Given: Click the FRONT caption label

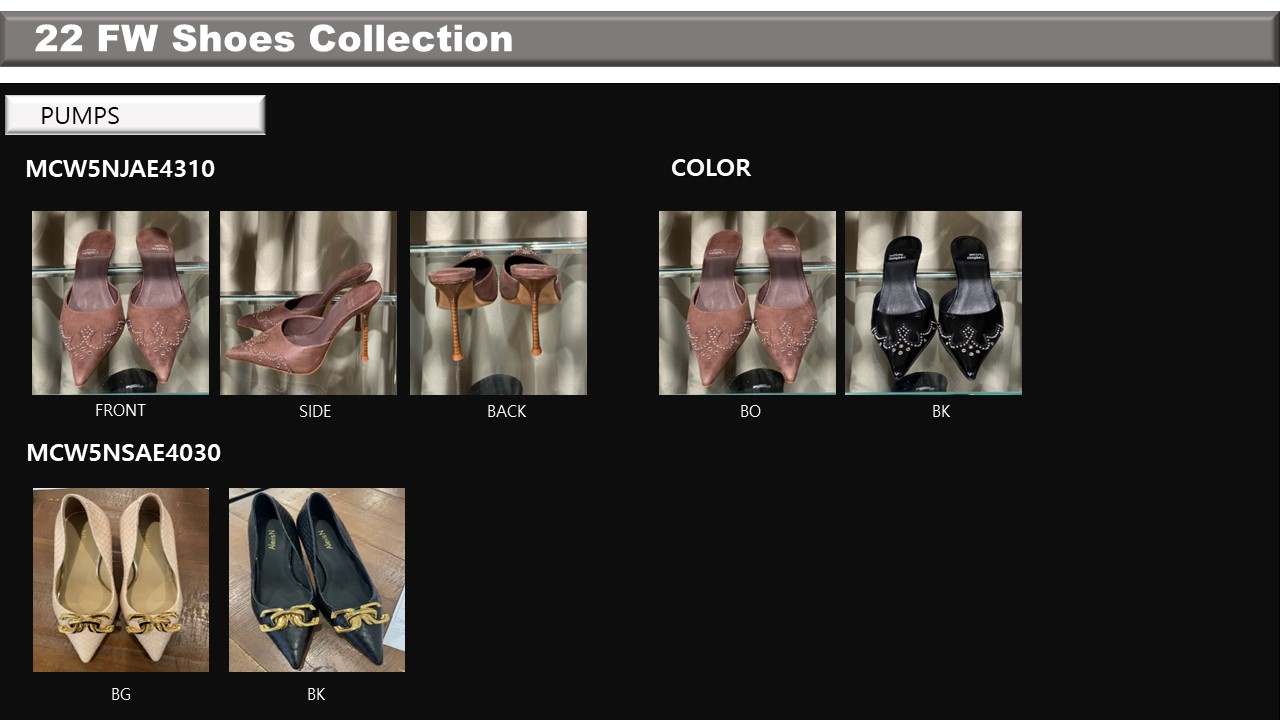Looking at the screenshot, I should coord(120,410).
